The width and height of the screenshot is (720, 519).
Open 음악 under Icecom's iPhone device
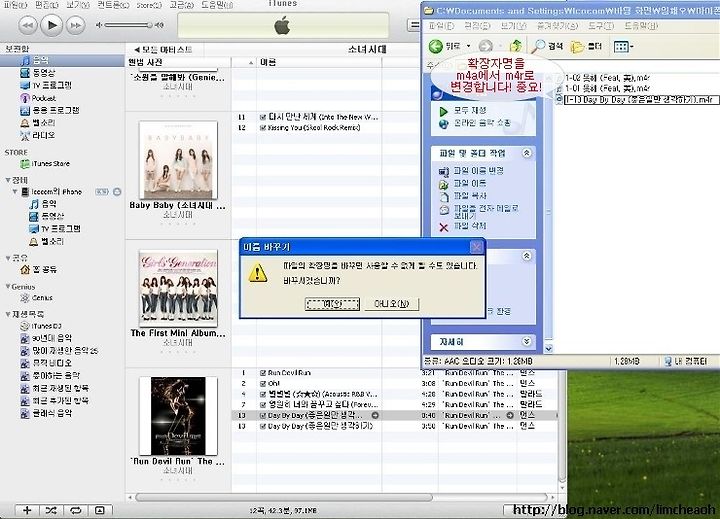pyautogui.click(x=49, y=203)
